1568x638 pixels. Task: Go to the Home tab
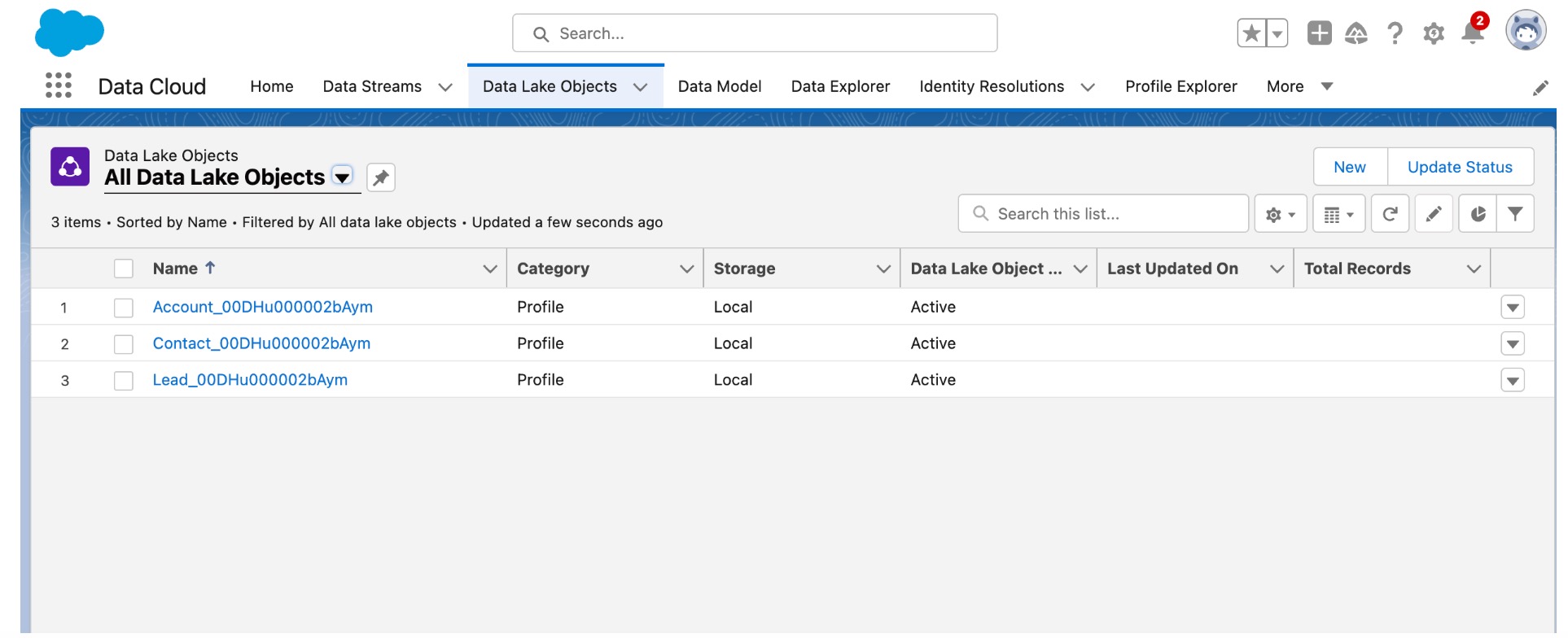pos(272,86)
